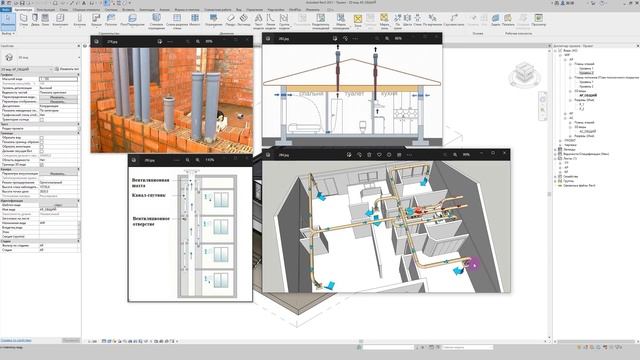640x360 pixels.
Task: Select the Model Text tool
Action: pos(258,20)
